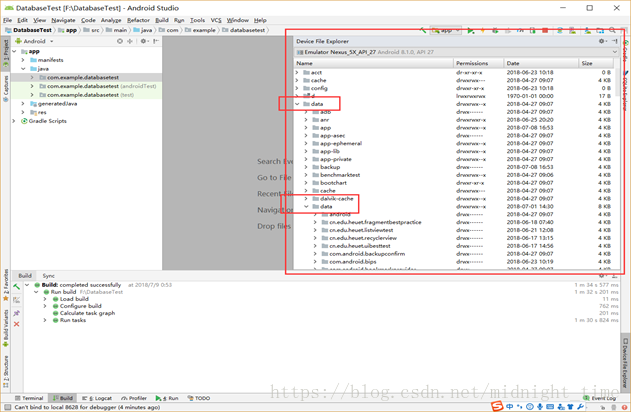The image size is (631, 412).
Task: Run the app with green play button
Action: 470,31
